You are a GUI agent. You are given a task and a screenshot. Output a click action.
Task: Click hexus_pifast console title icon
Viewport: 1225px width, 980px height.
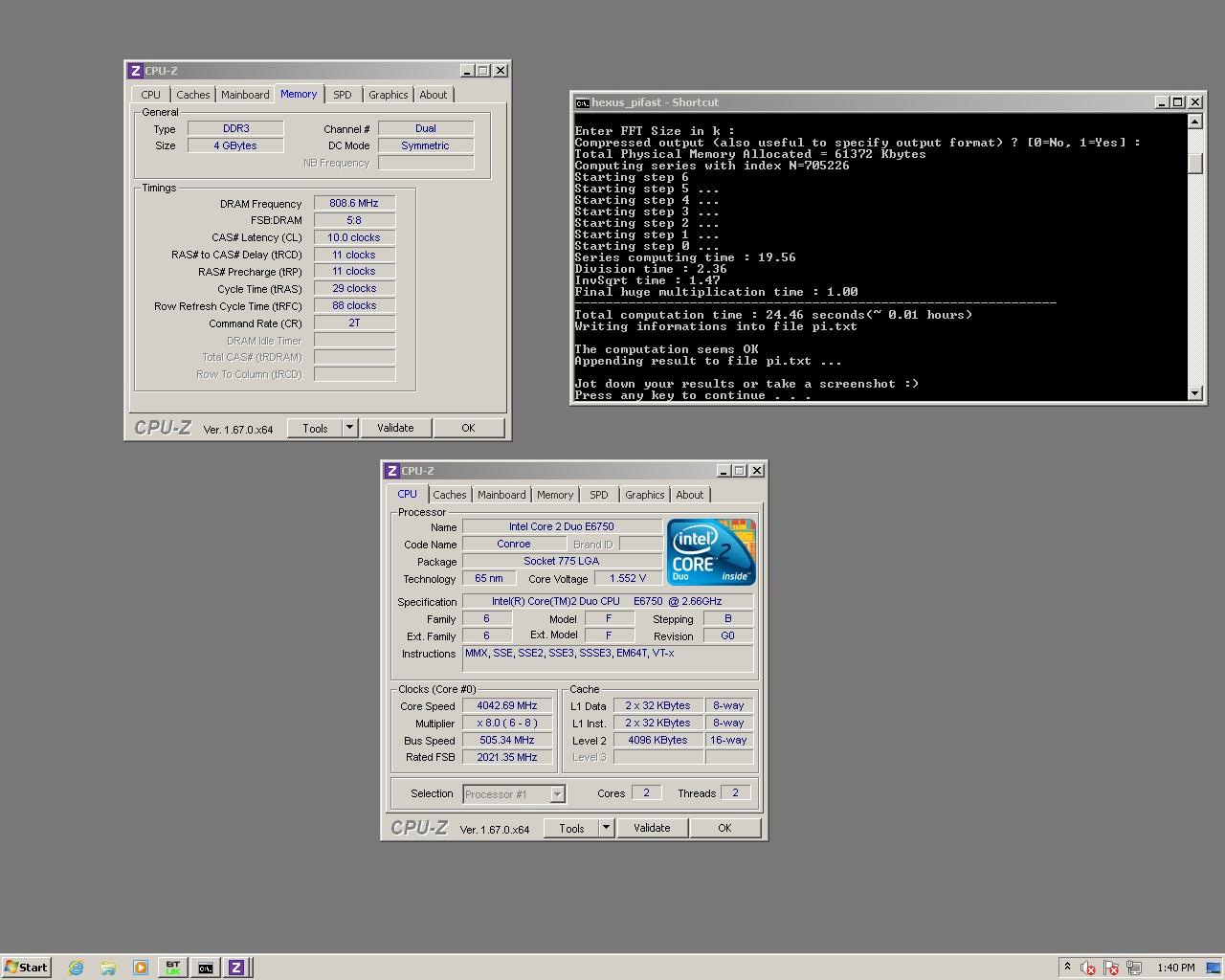[x=582, y=102]
